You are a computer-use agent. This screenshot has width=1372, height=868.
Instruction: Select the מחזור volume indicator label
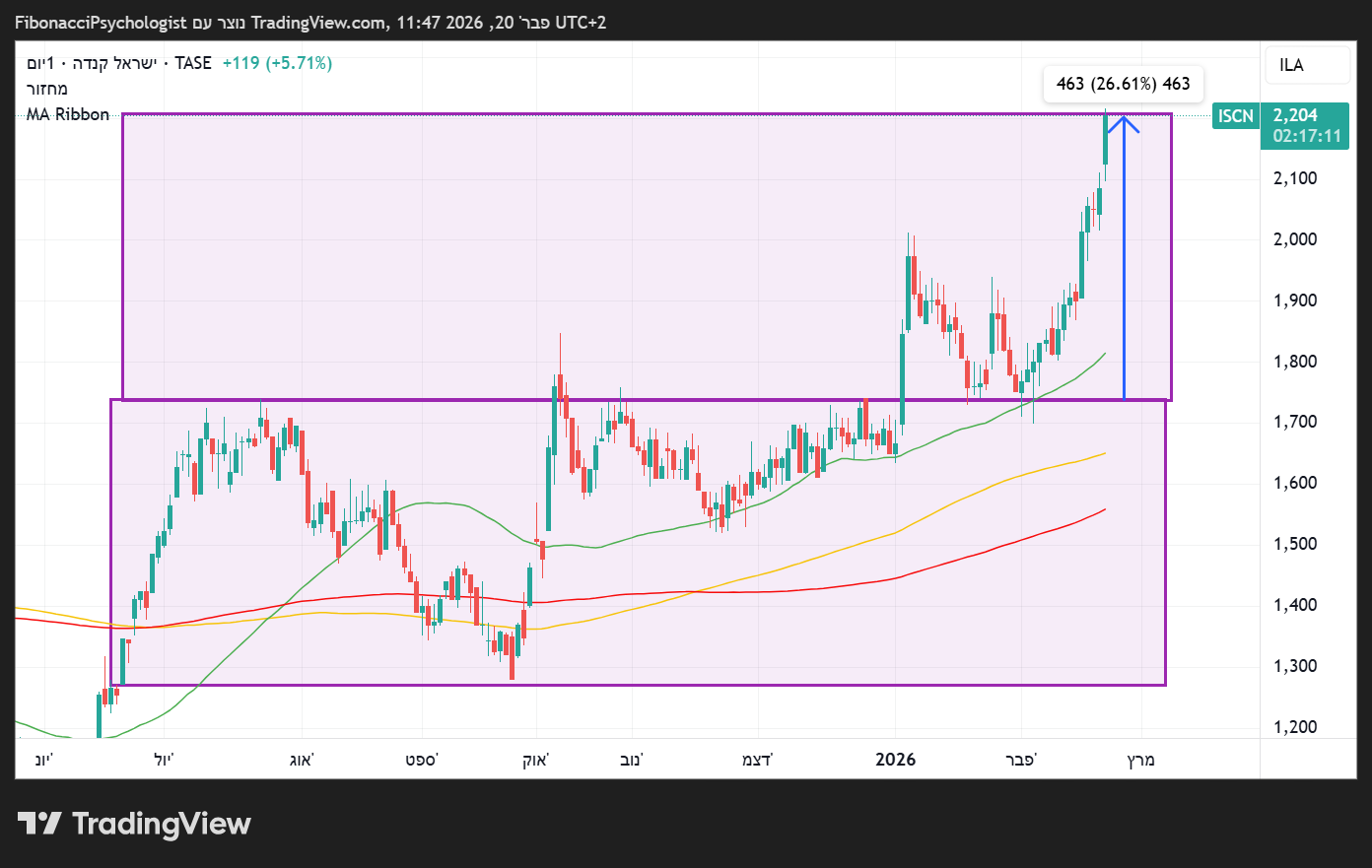[x=47, y=89]
